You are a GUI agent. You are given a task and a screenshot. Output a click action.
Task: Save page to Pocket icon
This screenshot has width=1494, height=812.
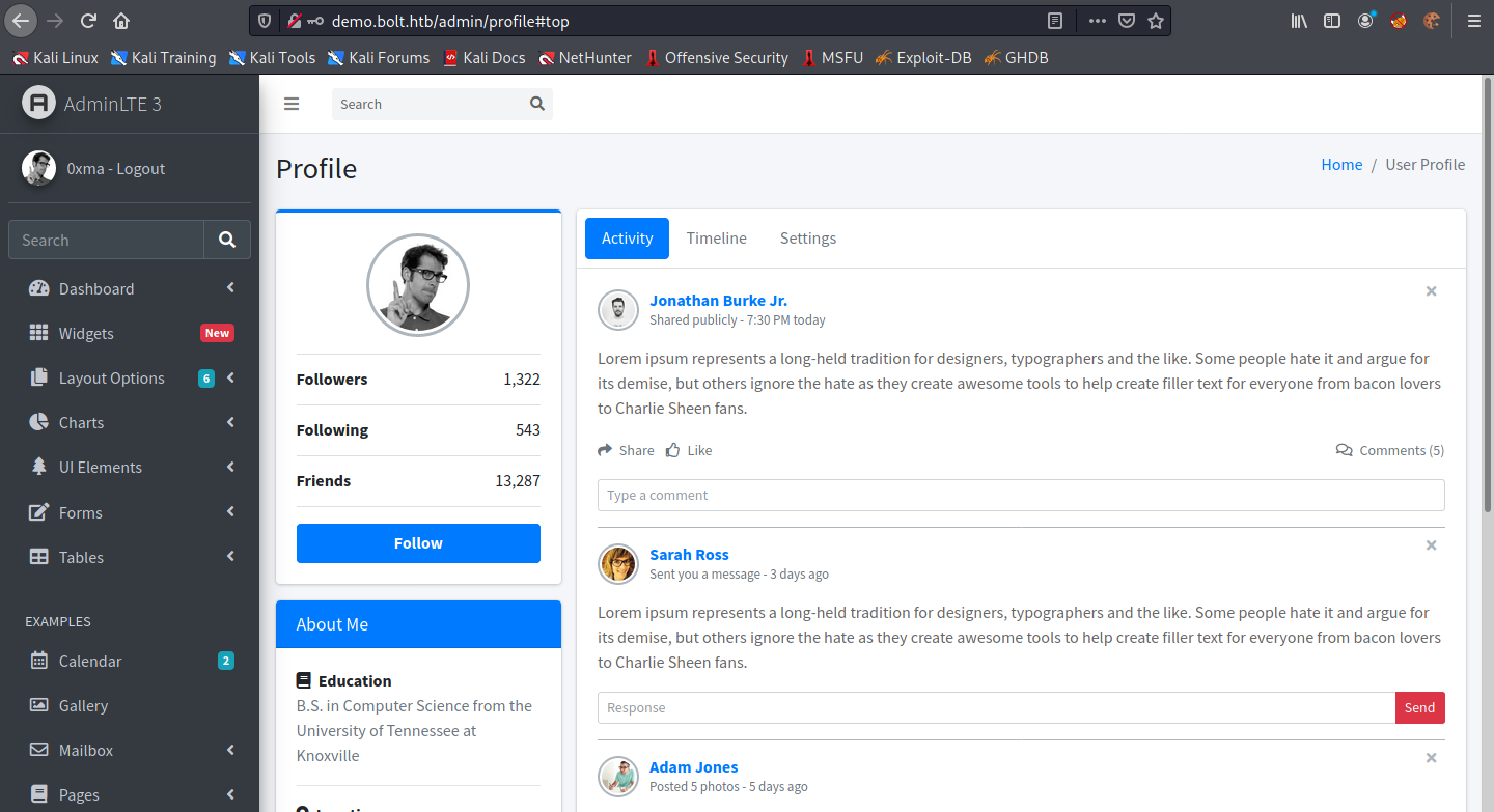point(1126,21)
